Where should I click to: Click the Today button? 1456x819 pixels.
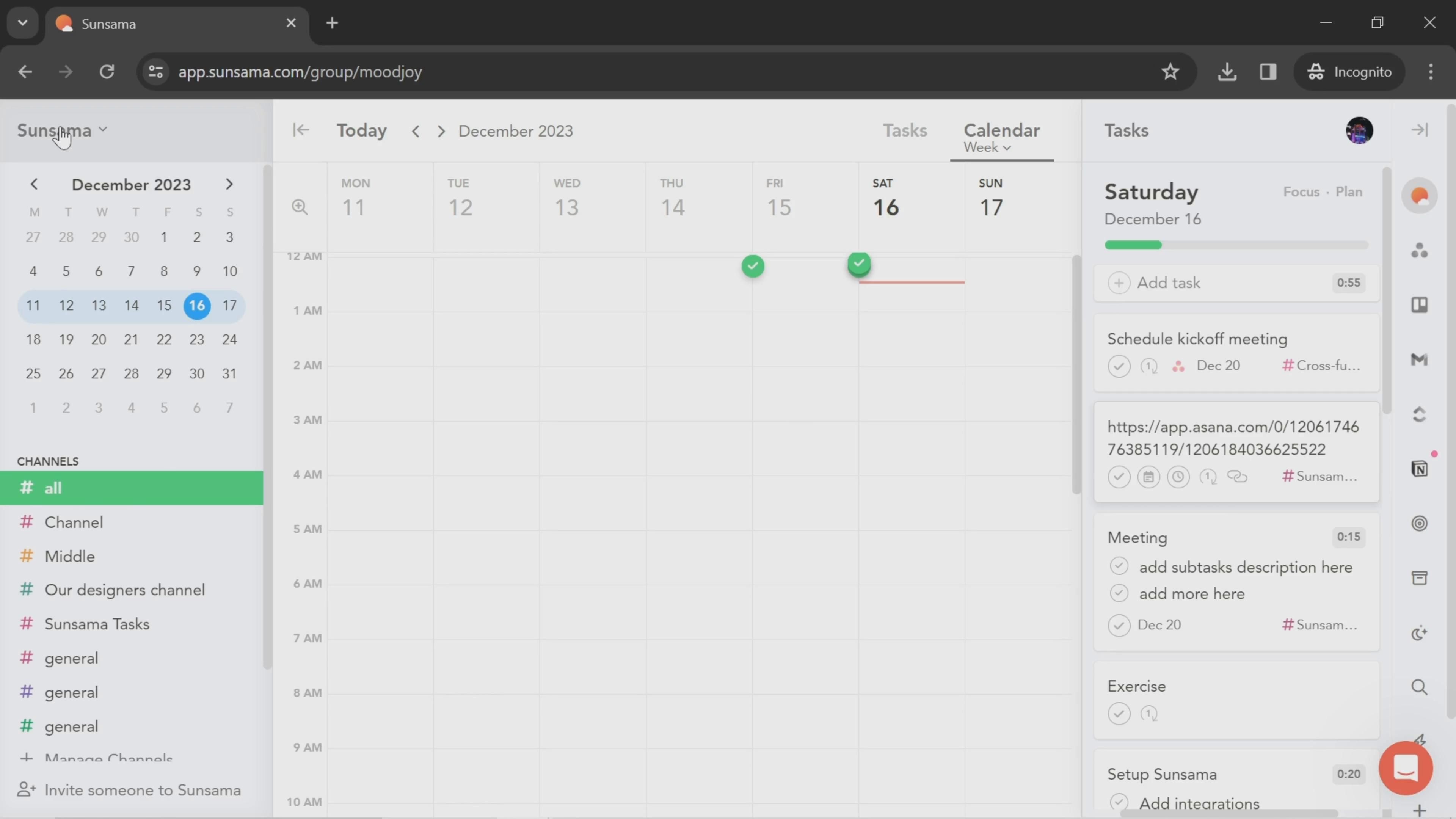pos(362,130)
